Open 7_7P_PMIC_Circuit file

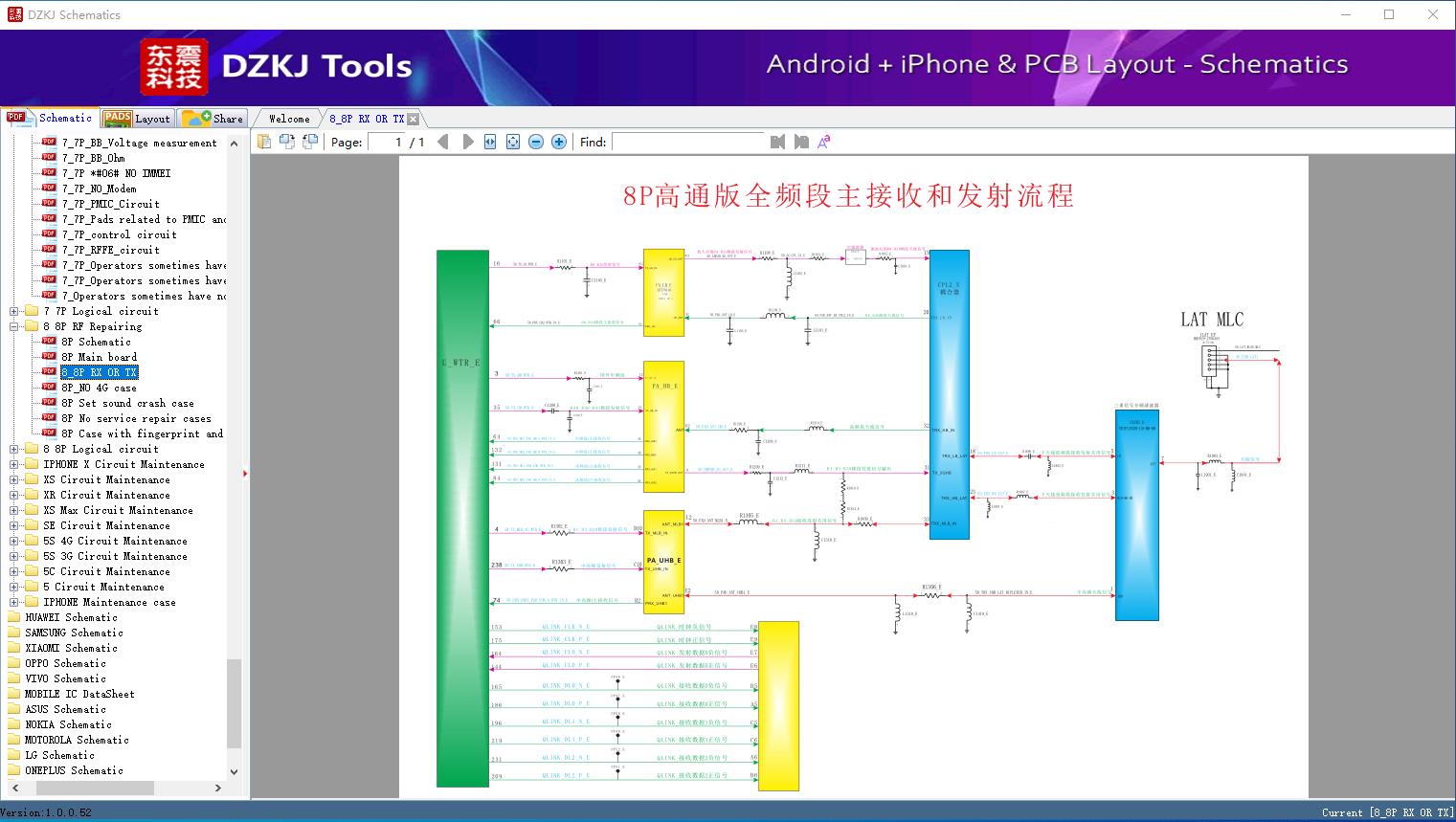click(111, 204)
